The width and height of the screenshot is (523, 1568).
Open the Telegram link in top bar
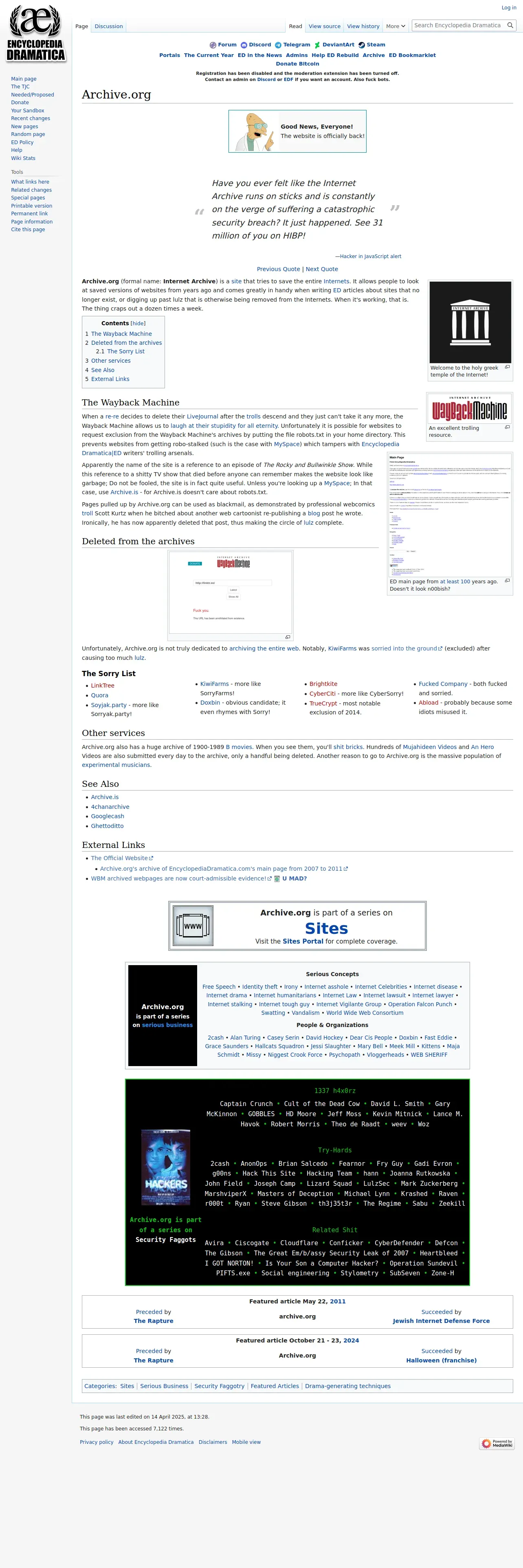click(x=297, y=44)
